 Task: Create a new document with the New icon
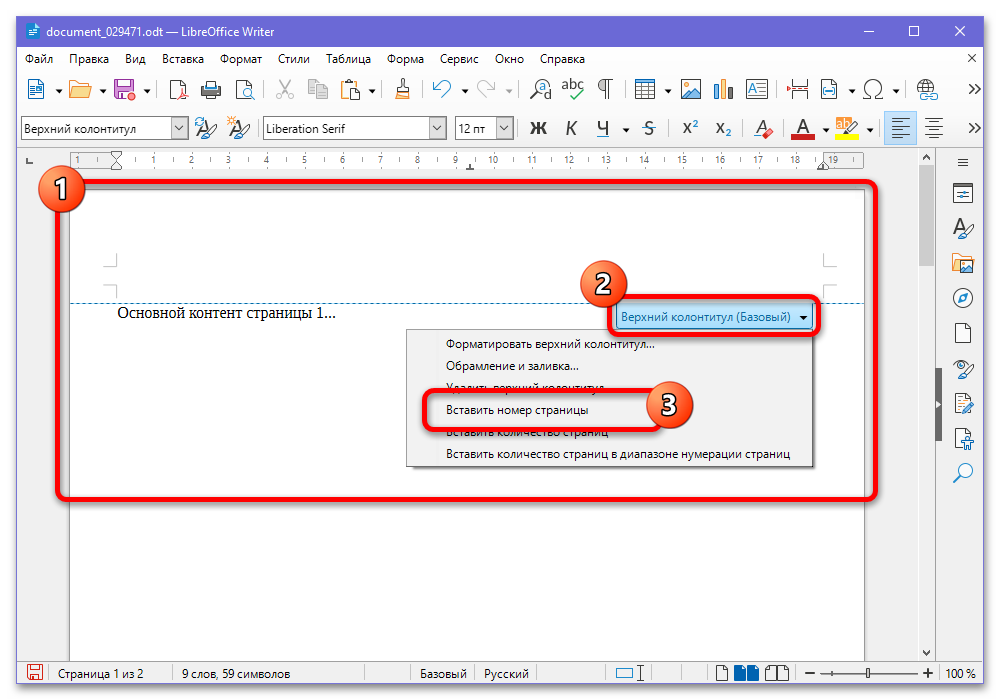coord(36,90)
